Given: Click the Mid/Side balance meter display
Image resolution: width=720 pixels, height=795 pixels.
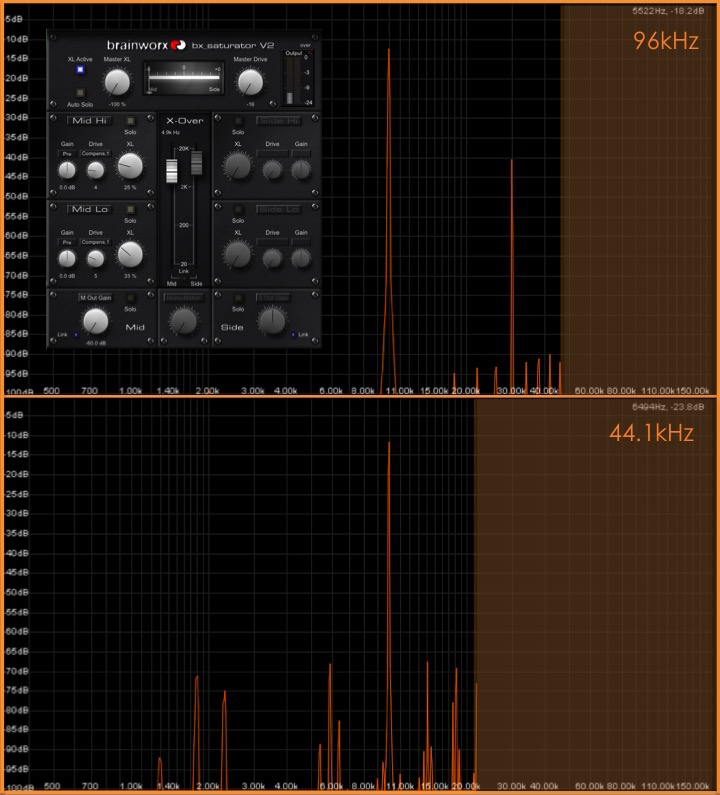Looking at the screenshot, I should pos(184,78).
